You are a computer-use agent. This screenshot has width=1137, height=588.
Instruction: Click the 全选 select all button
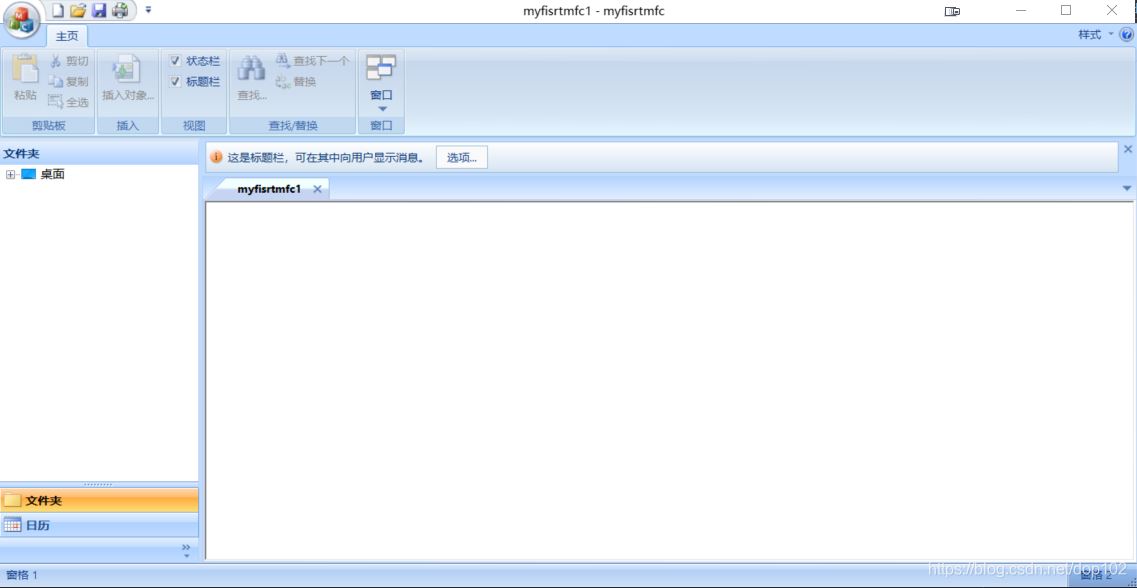pos(69,102)
